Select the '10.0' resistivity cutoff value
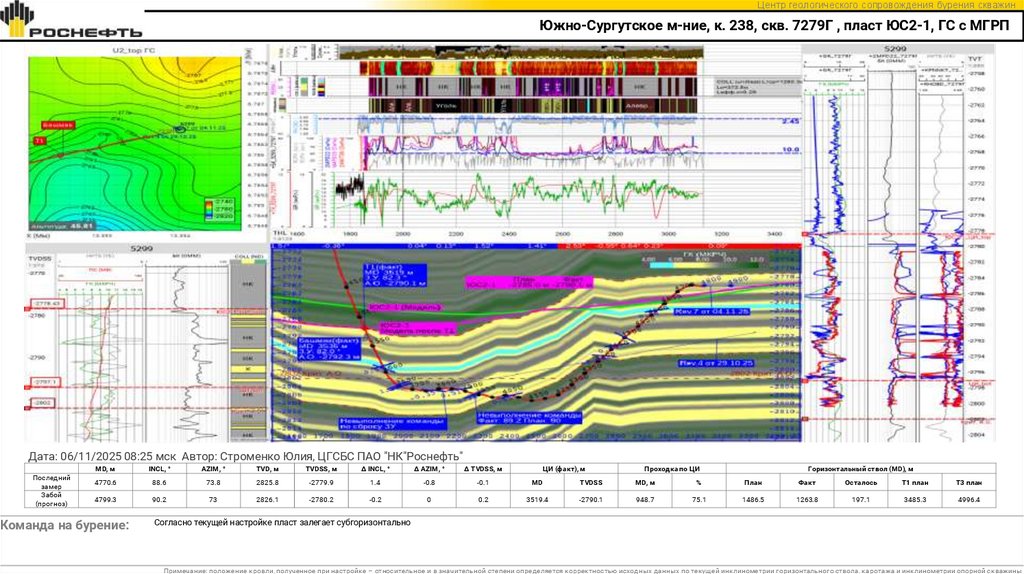Screen dimensions: 1024x574 coord(790,150)
